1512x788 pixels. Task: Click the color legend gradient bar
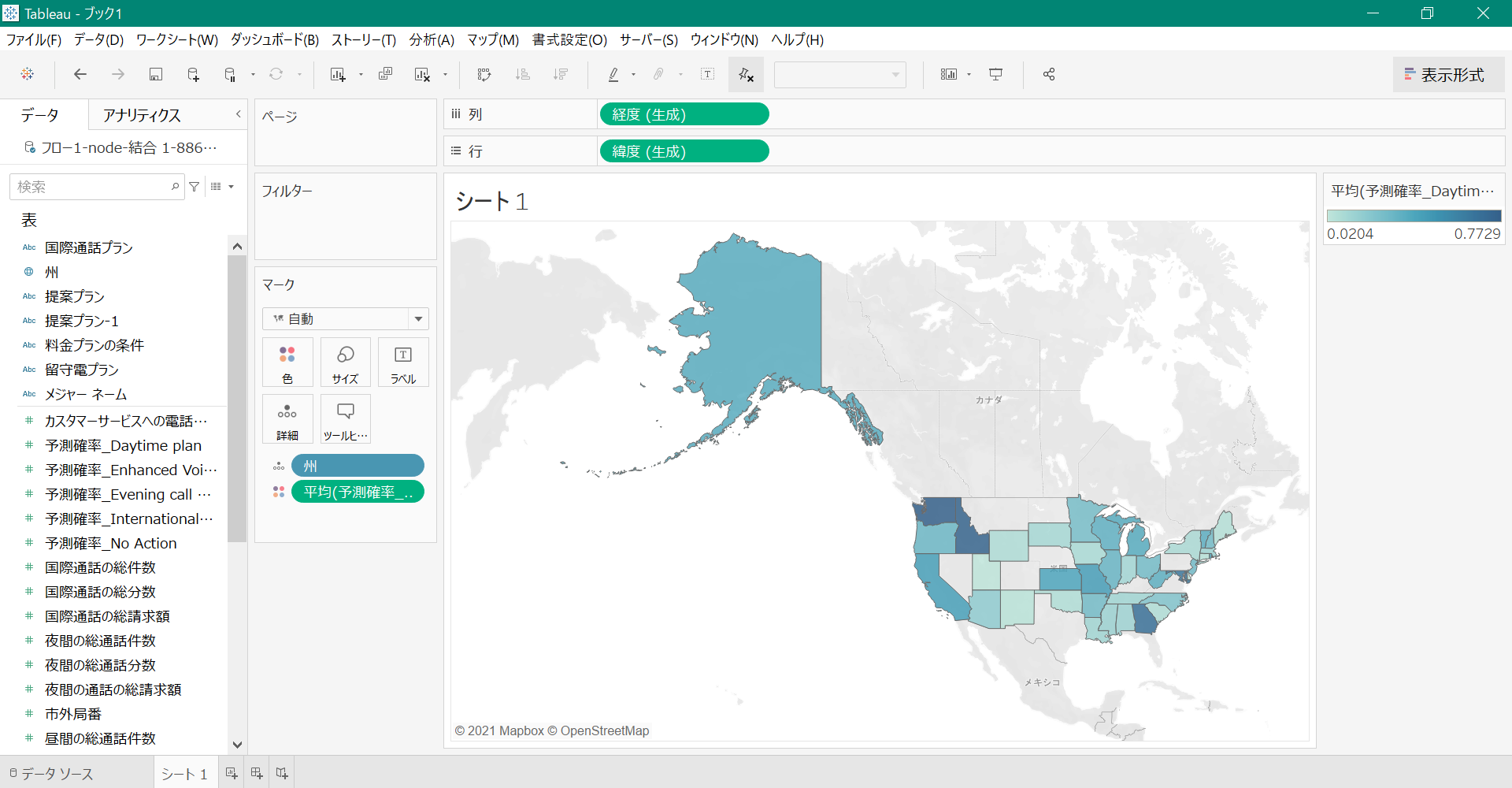click(1414, 214)
